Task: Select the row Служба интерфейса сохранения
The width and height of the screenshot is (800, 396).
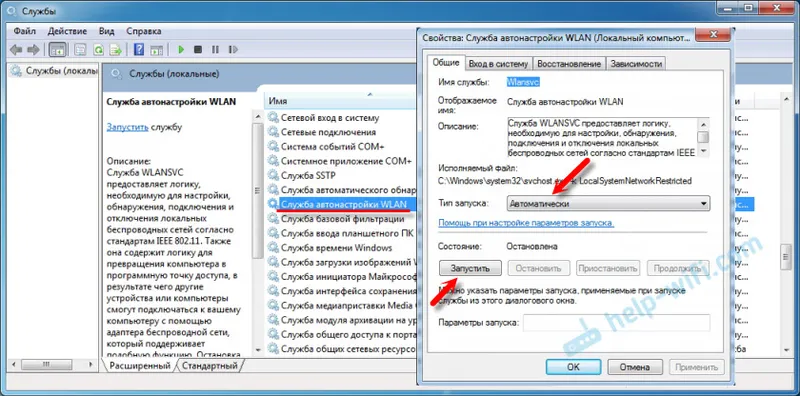Action: click(x=341, y=291)
